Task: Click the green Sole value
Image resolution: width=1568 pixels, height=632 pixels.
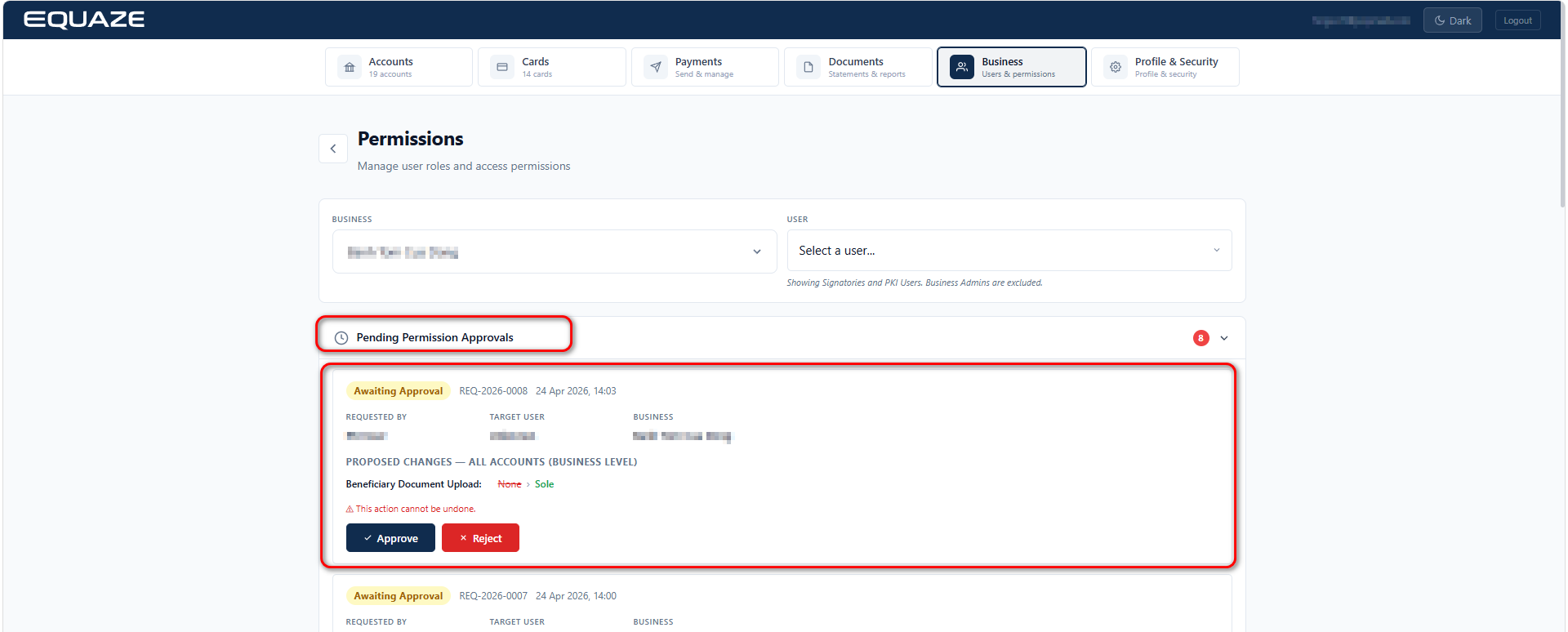Action: pyautogui.click(x=545, y=484)
